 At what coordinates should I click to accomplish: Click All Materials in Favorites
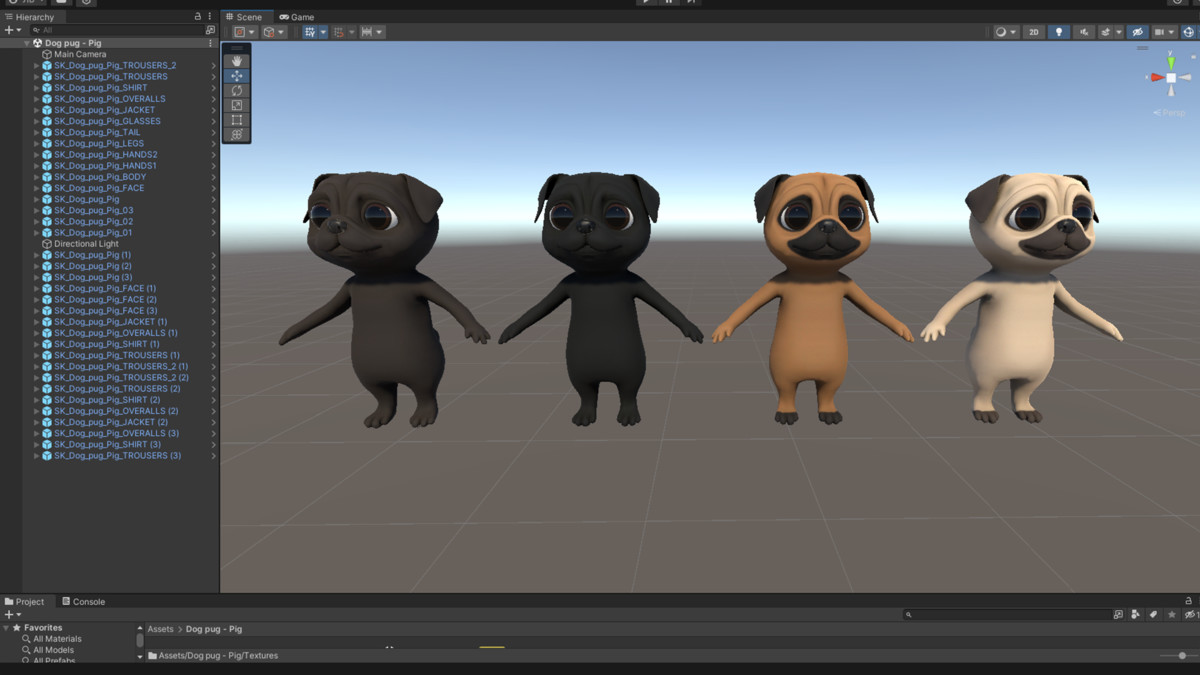coord(57,639)
